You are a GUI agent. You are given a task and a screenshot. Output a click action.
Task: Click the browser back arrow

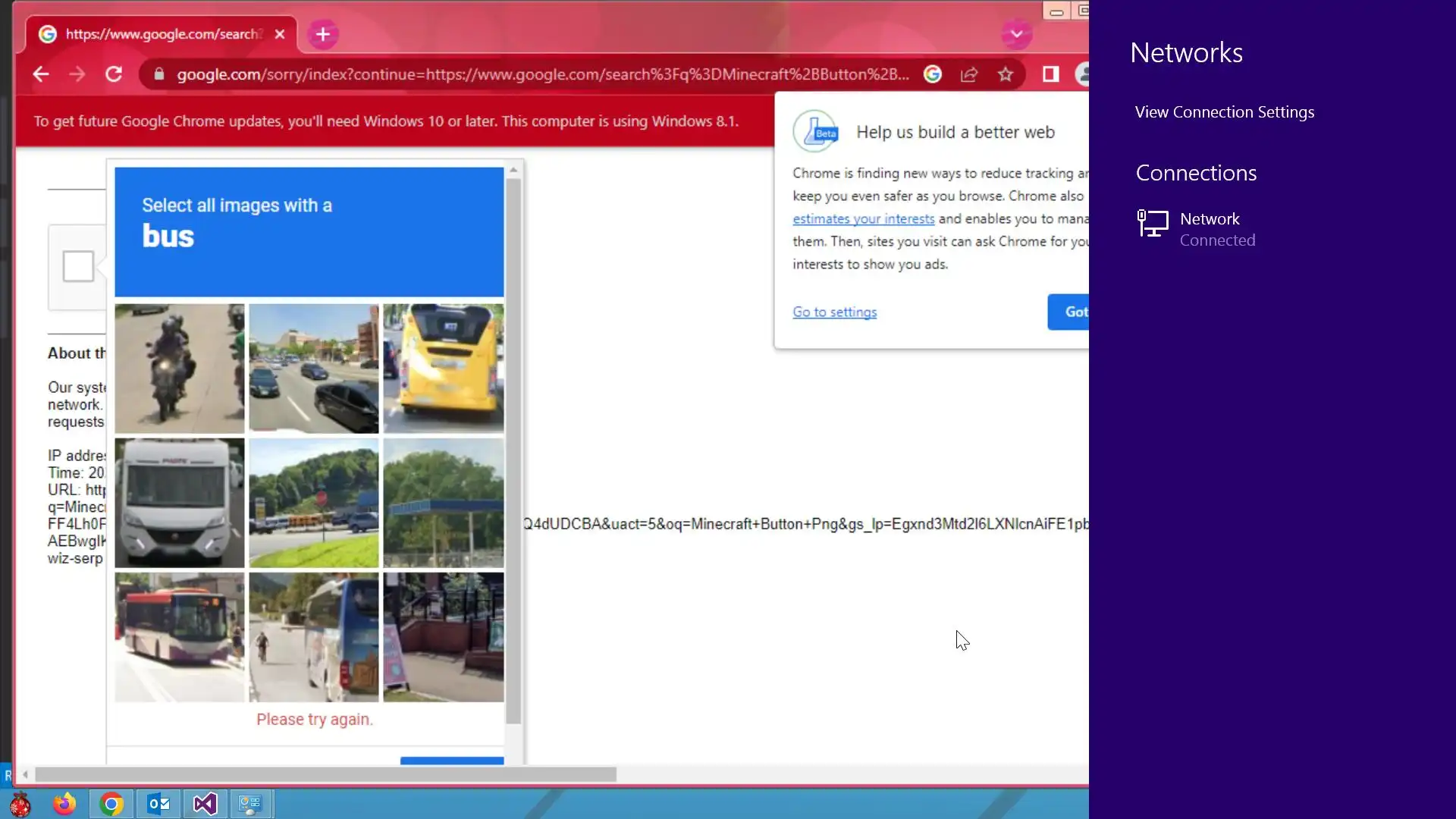41,74
